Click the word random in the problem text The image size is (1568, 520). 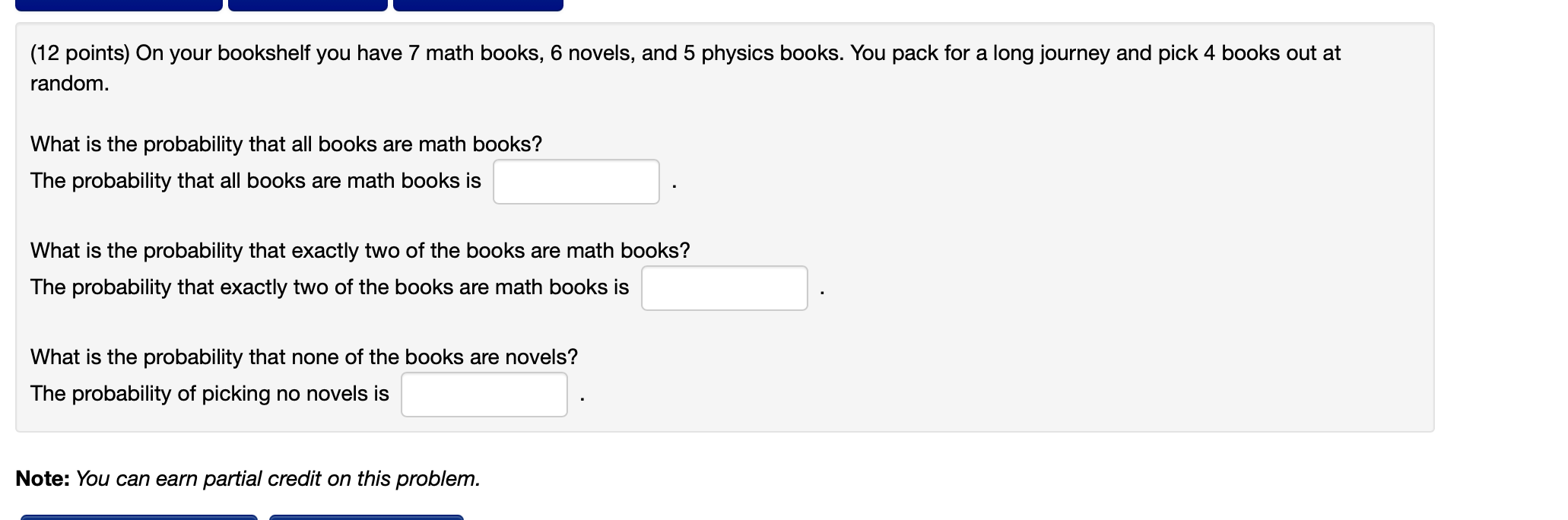click(67, 84)
